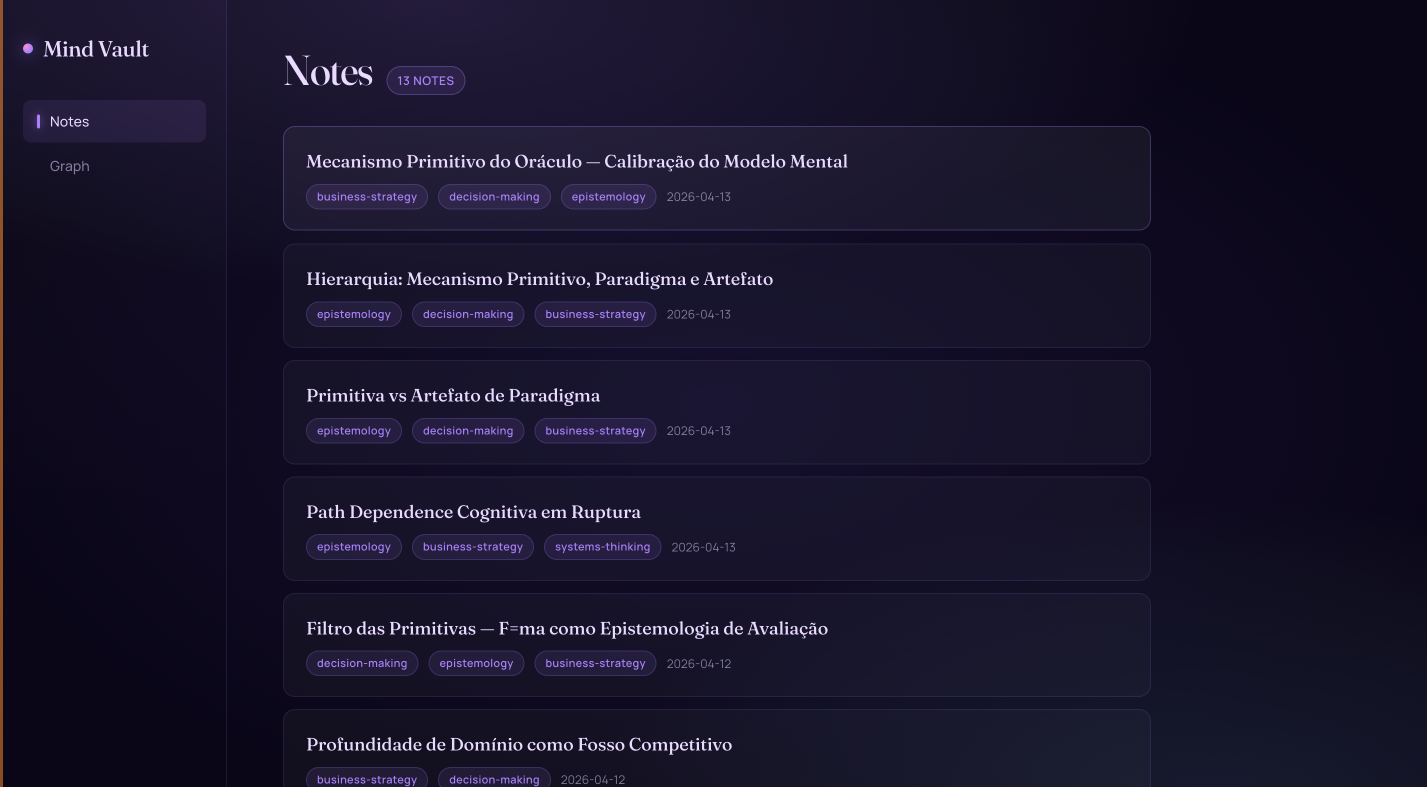Select the epistemology tag under the Hierarquia note

point(354,313)
